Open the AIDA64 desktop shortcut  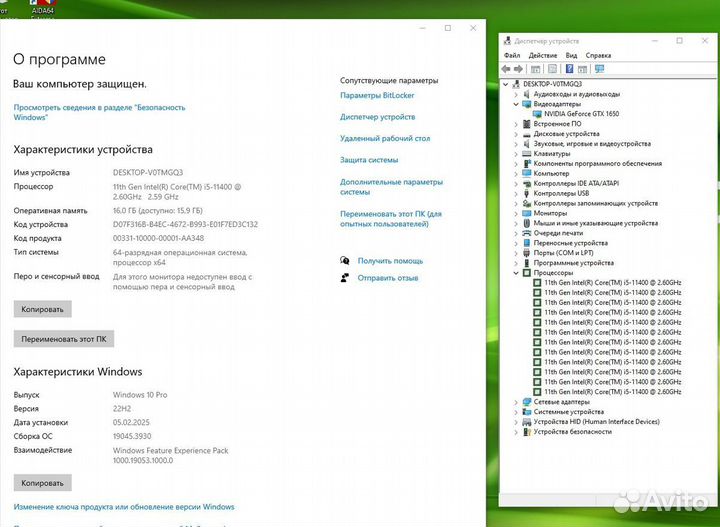click(43, 9)
